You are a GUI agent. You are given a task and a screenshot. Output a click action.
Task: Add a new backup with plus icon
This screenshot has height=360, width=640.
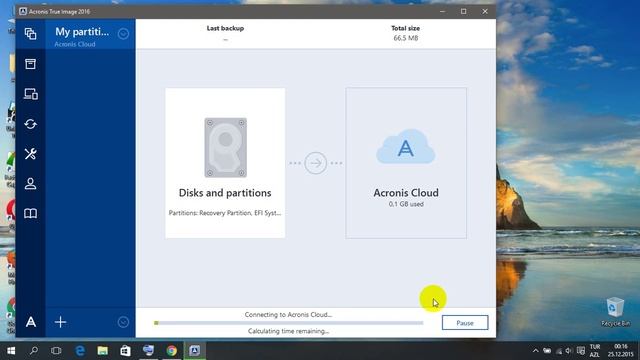coord(60,322)
